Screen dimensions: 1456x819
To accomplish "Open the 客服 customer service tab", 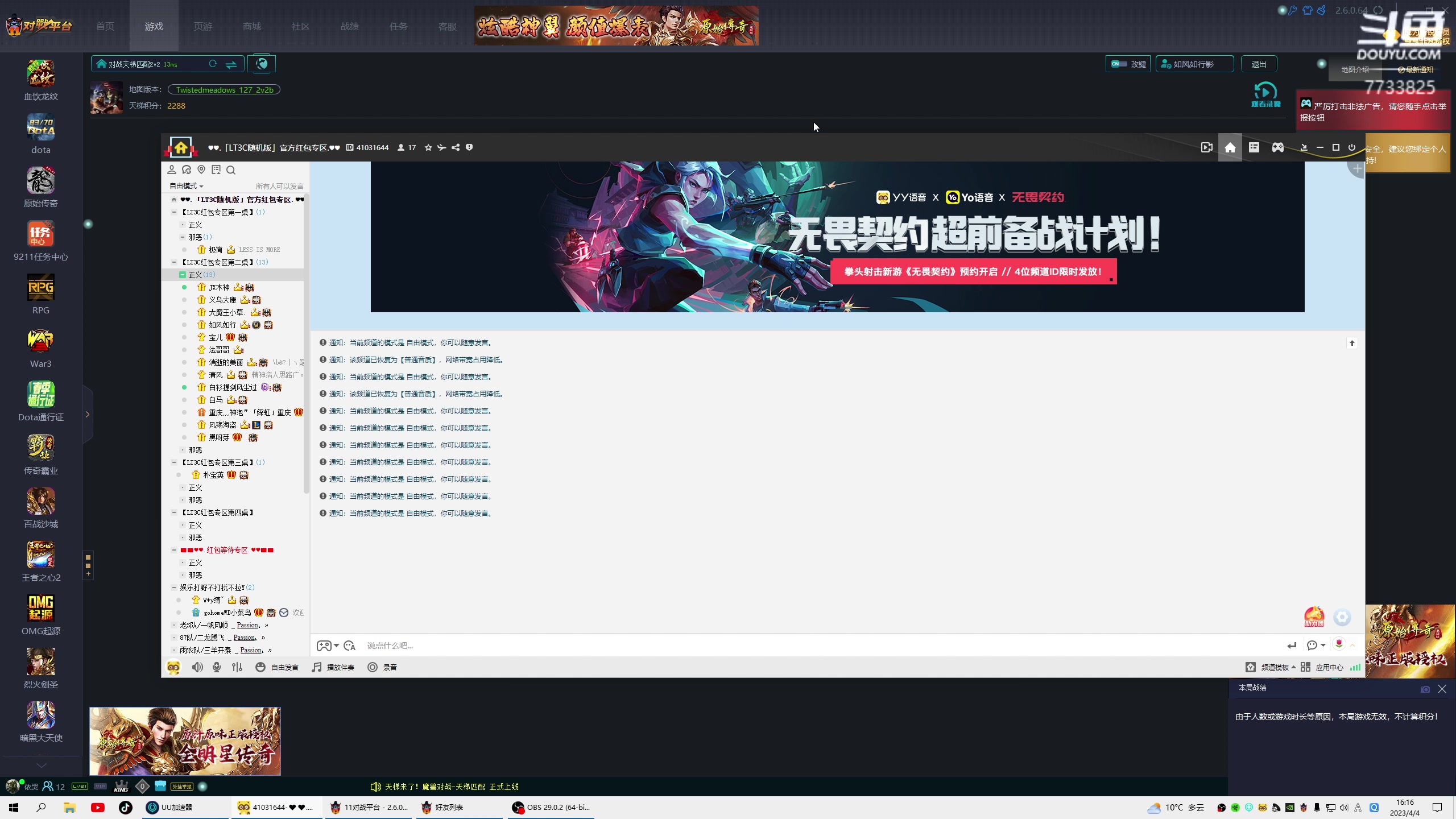I will pos(448,26).
